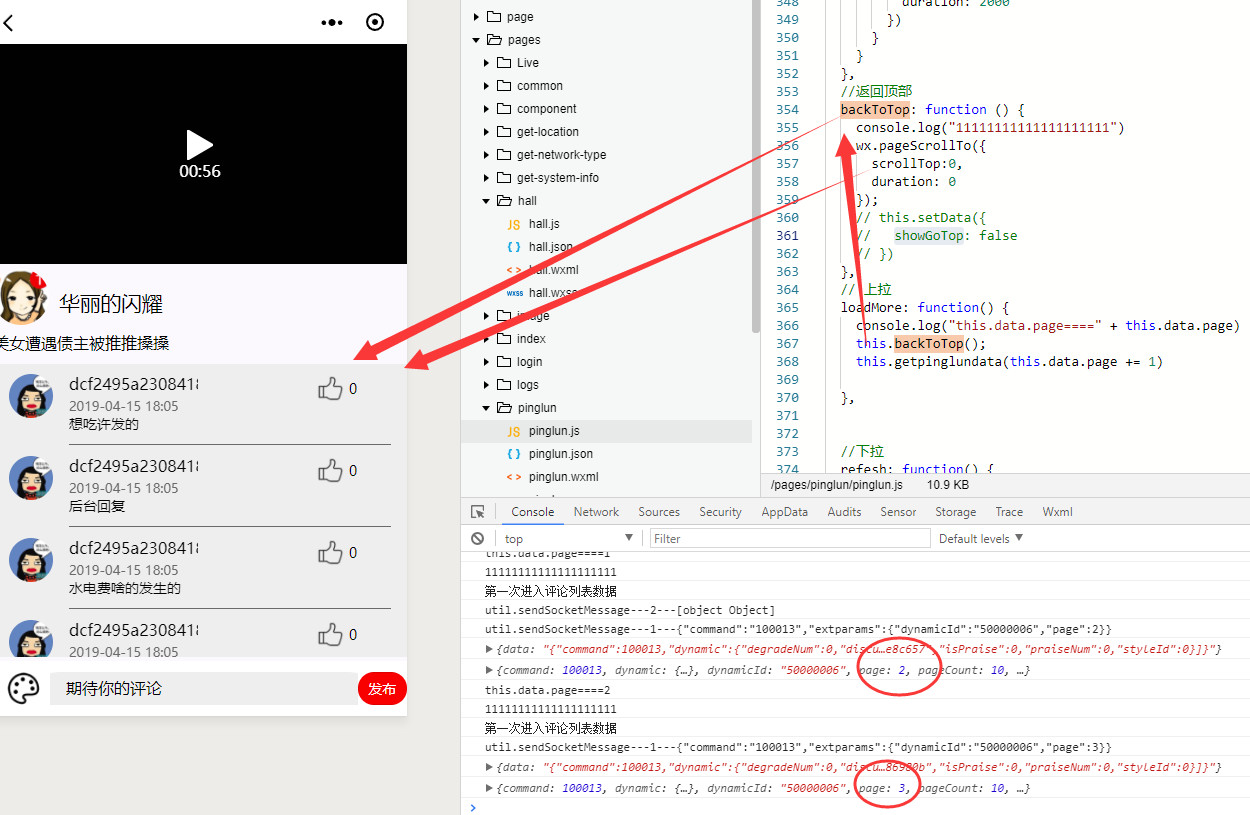Open the three-dots menu in simulator header
Viewport: 1250px width, 815px height.
[332, 22]
